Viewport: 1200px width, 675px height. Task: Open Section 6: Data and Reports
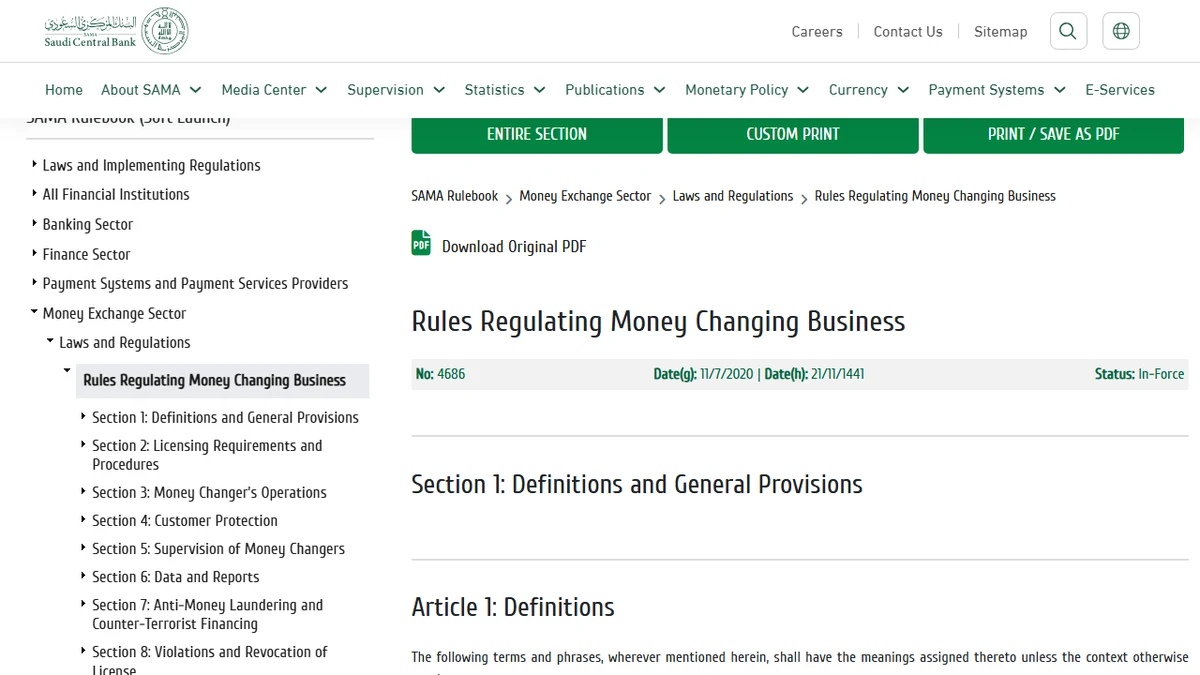(x=175, y=577)
